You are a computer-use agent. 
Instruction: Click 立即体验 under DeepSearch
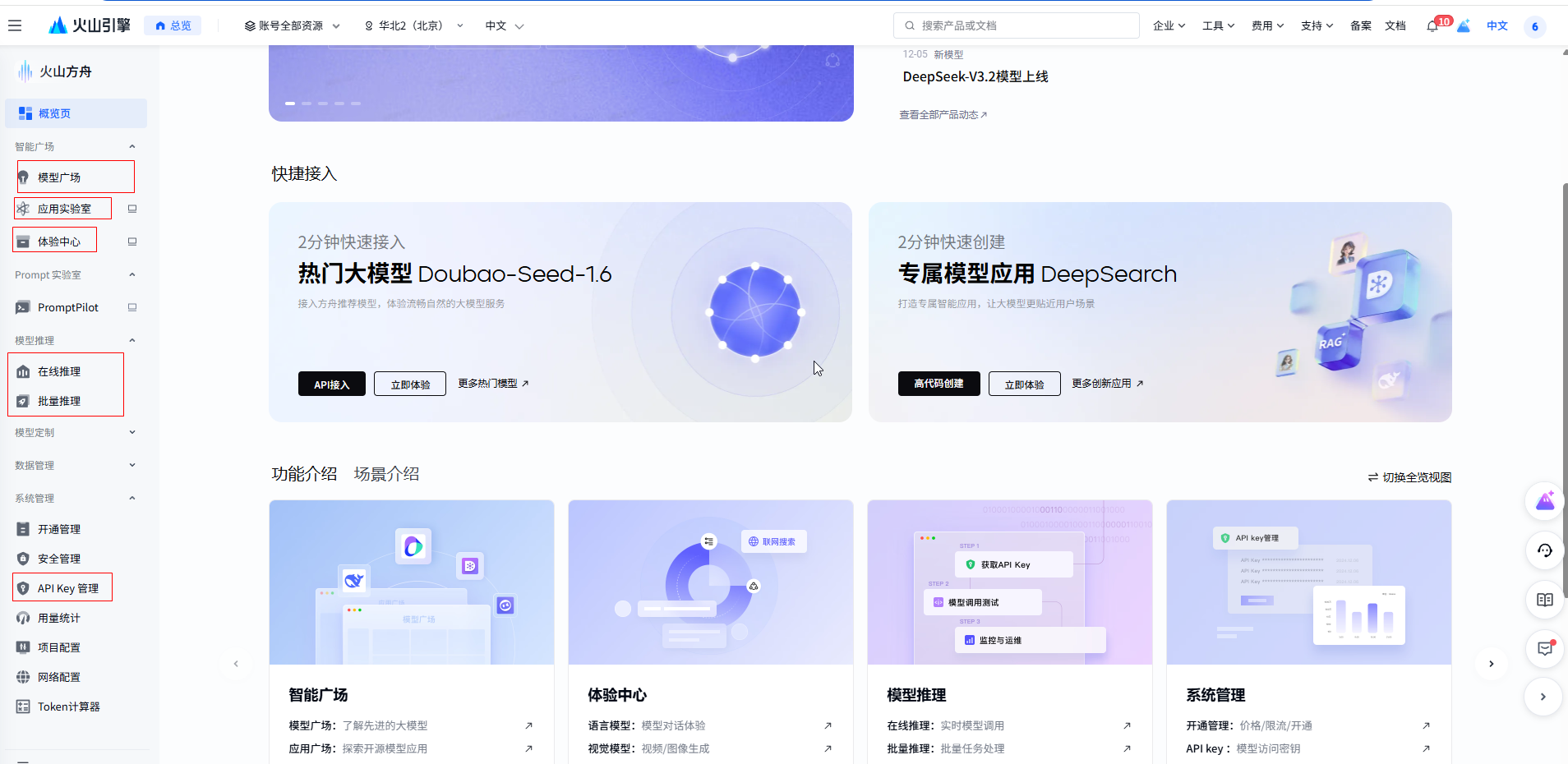click(1024, 384)
